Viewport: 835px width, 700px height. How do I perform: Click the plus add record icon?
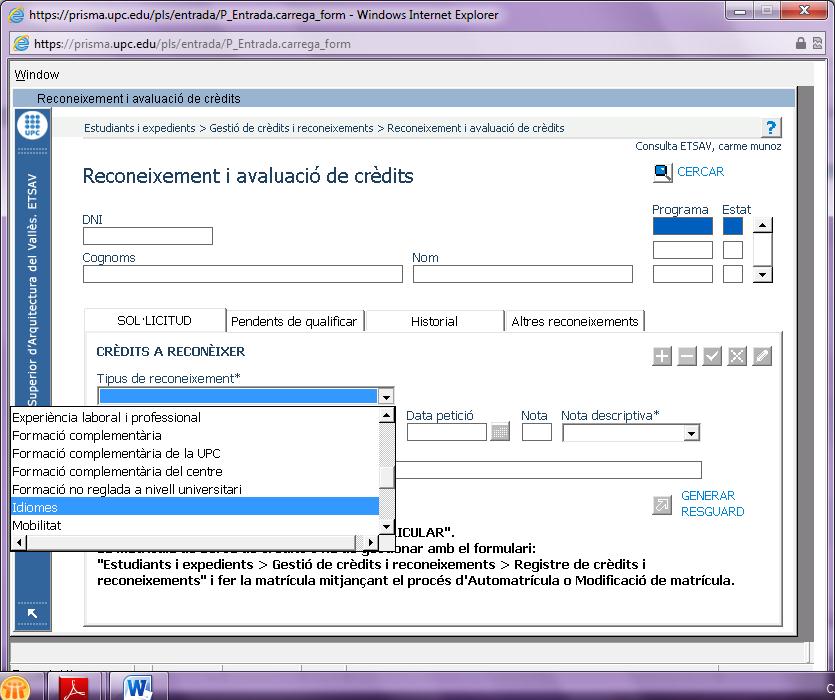(662, 356)
